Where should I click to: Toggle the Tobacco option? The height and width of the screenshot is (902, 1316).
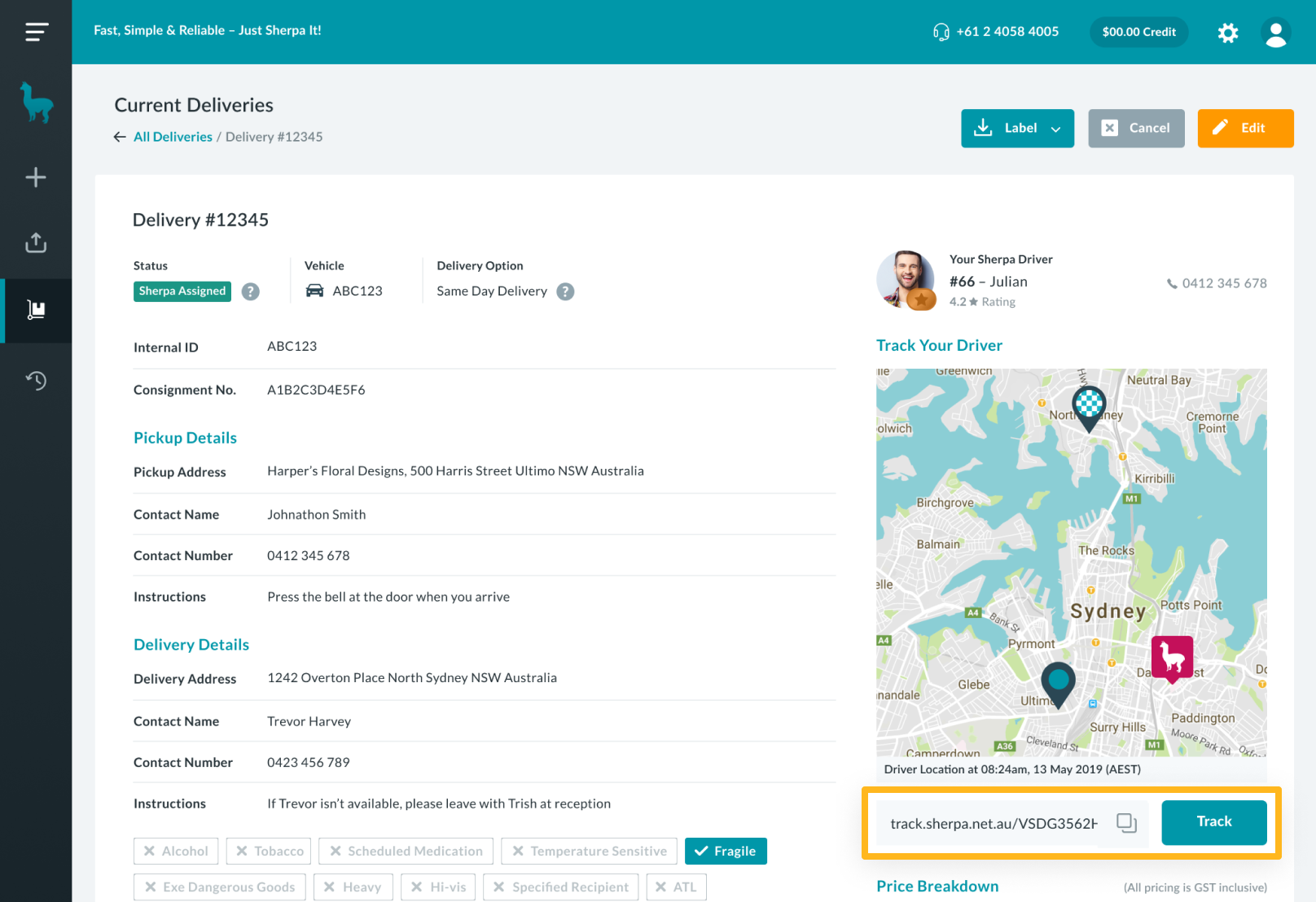[270, 851]
